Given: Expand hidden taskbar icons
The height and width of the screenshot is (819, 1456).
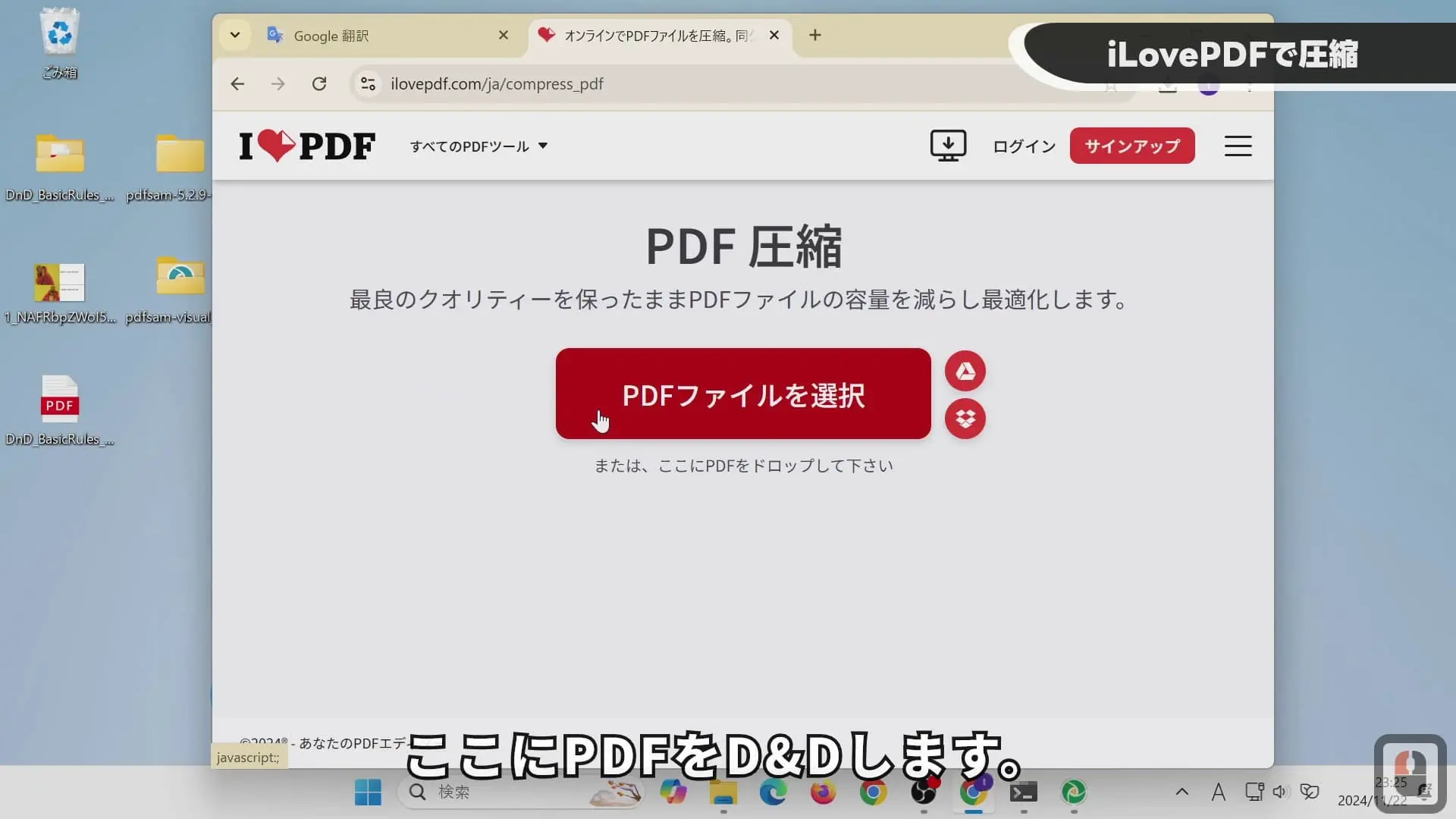Looking at the screenshot, I should tap(1182, 792).
